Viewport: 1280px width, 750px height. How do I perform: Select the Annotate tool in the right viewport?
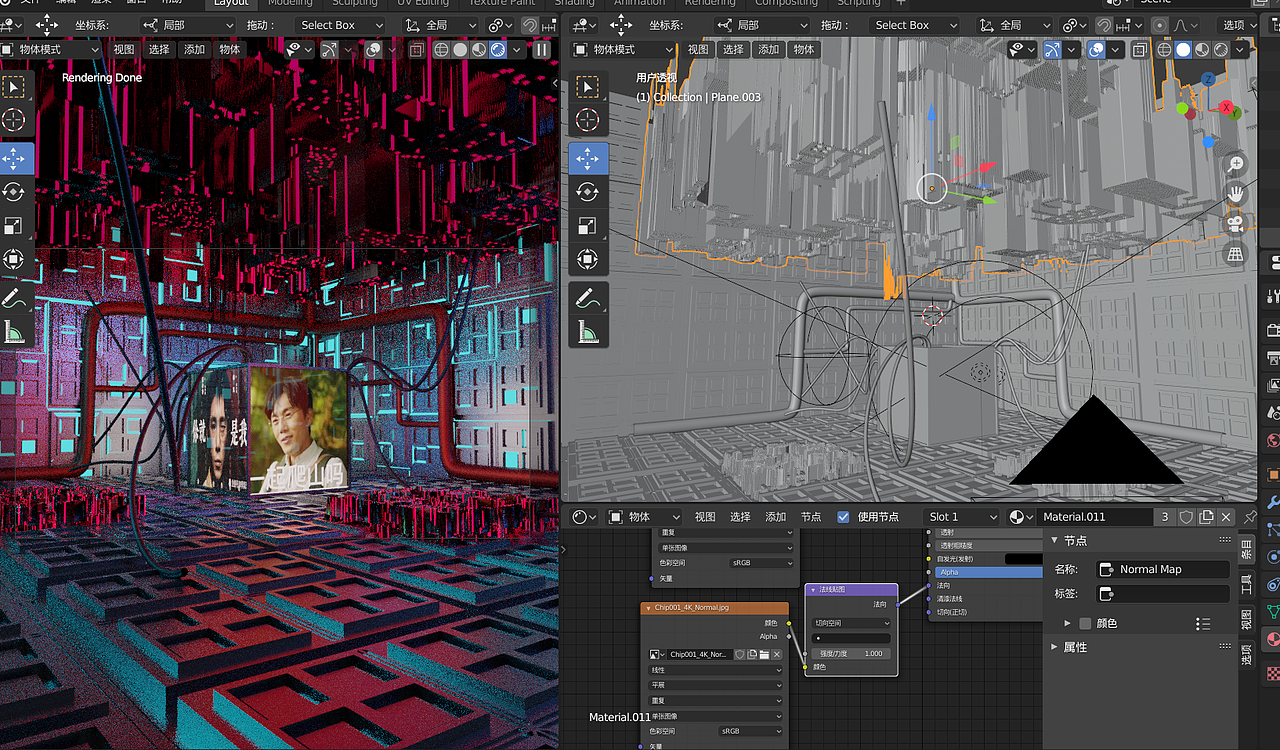[x=587, y=297]
